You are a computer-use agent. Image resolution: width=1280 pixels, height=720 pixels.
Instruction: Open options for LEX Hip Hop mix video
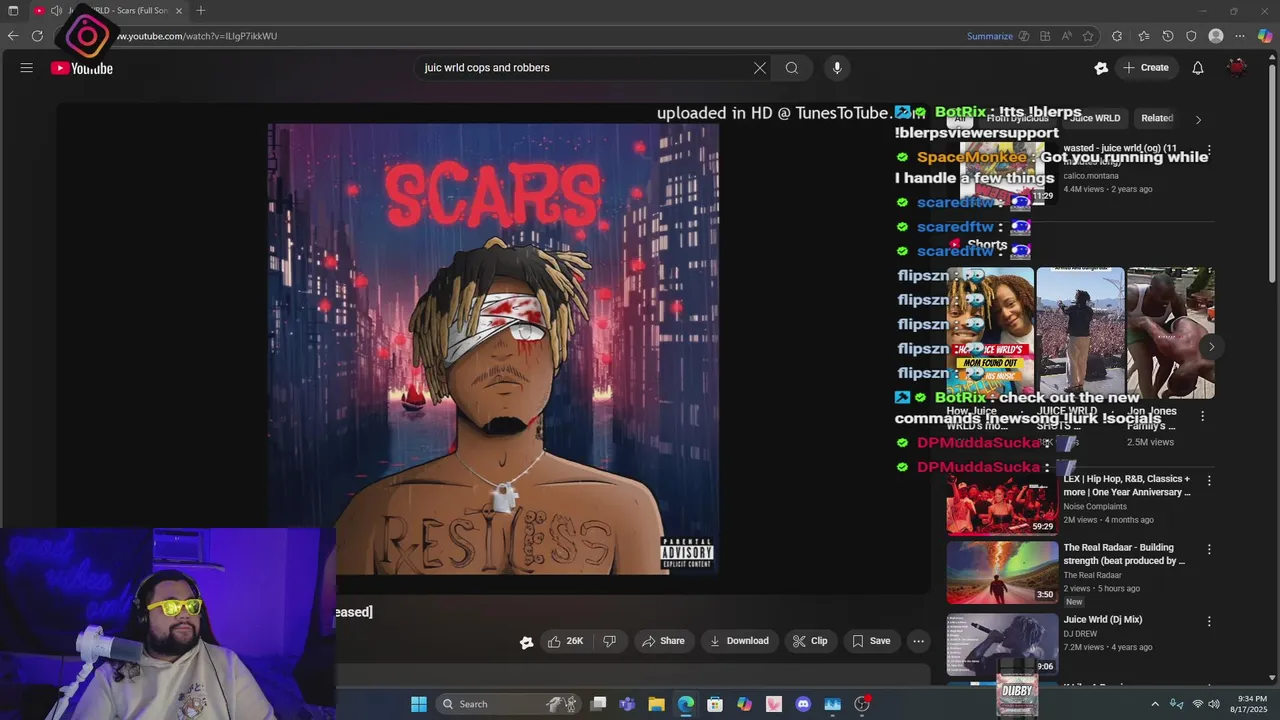click(1209, 480)
